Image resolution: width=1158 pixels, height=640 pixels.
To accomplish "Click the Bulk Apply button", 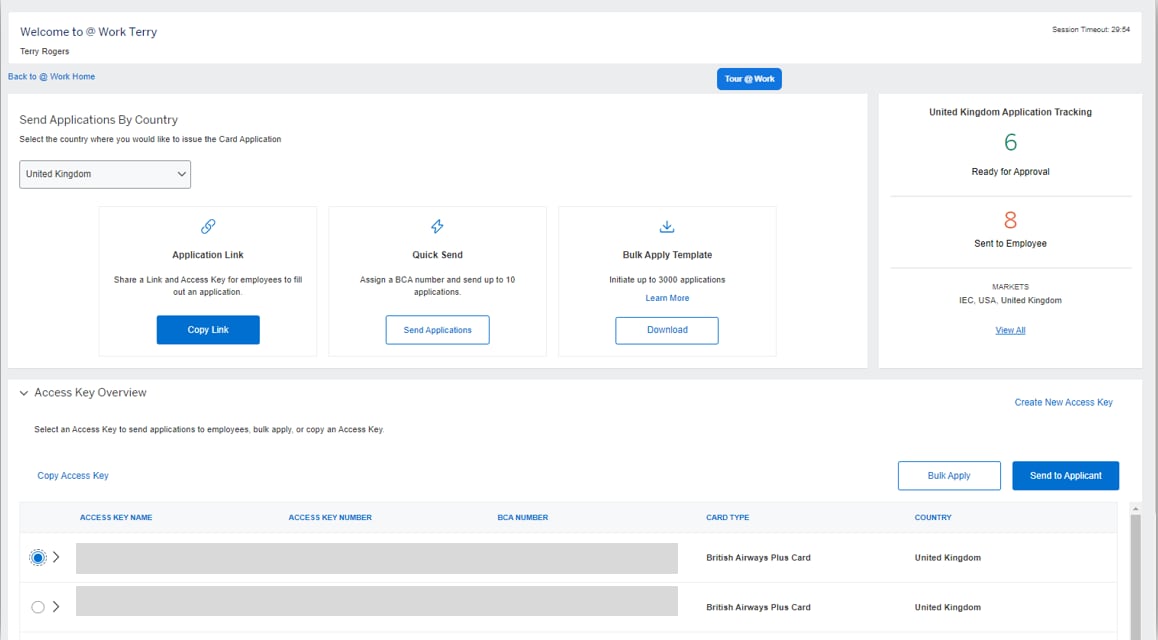I will (x=948, y=475).
